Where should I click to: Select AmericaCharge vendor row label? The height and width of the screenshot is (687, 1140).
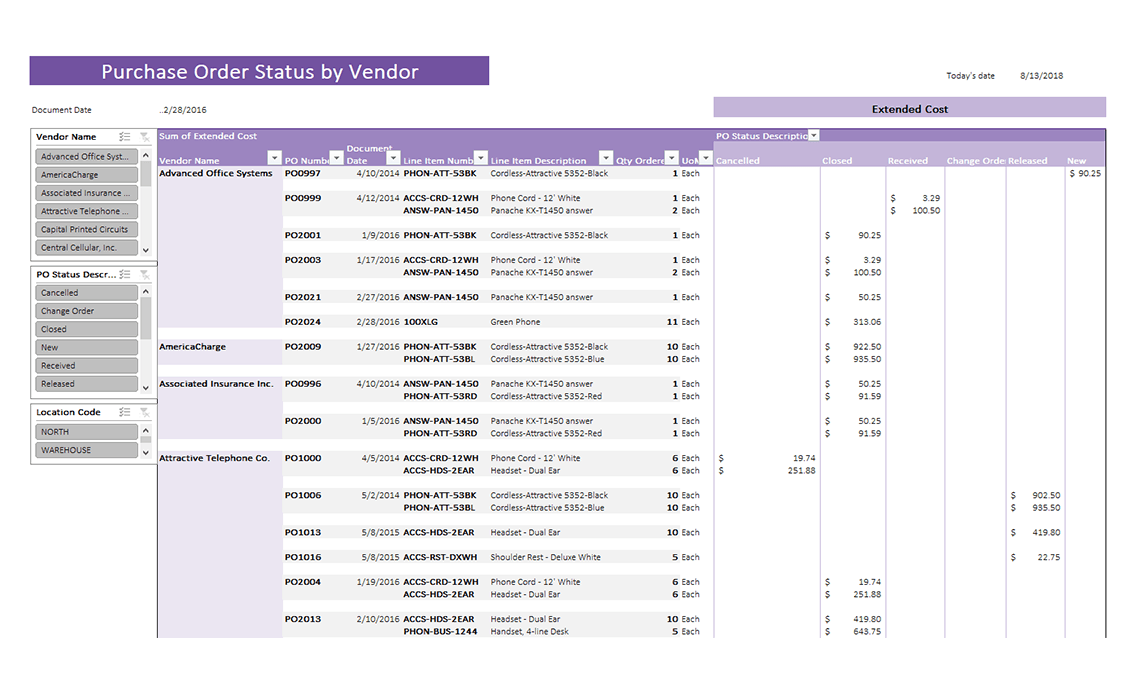pos(193,347)
